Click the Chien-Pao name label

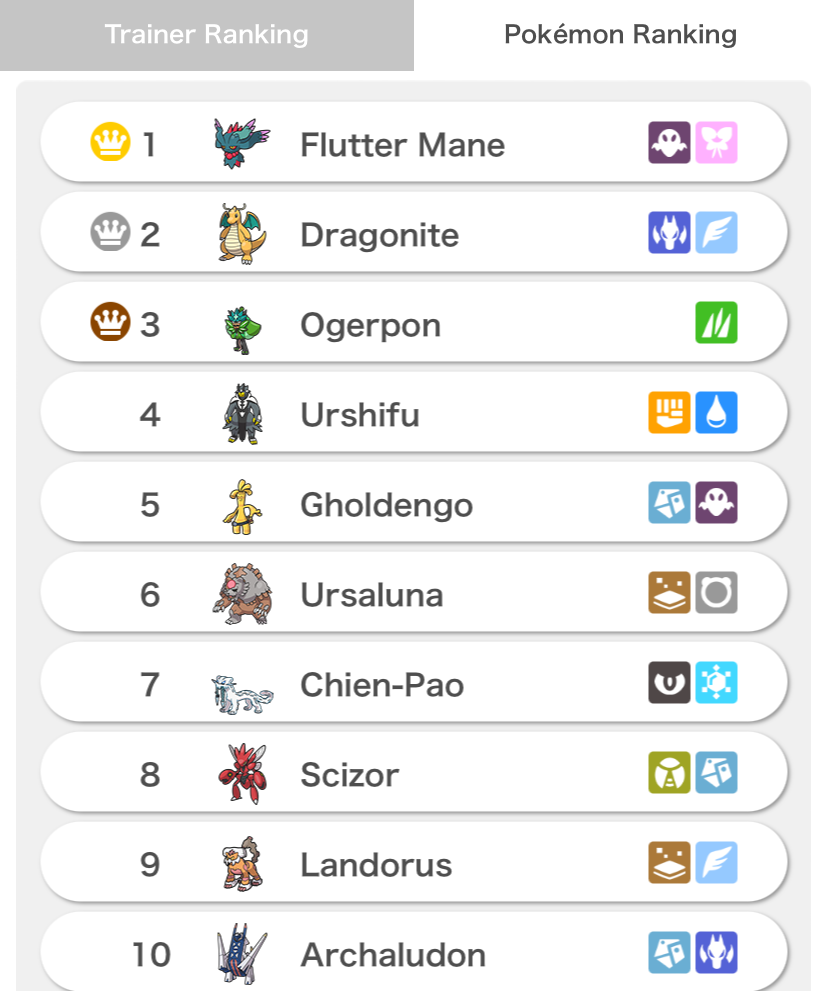pos(382,685)
